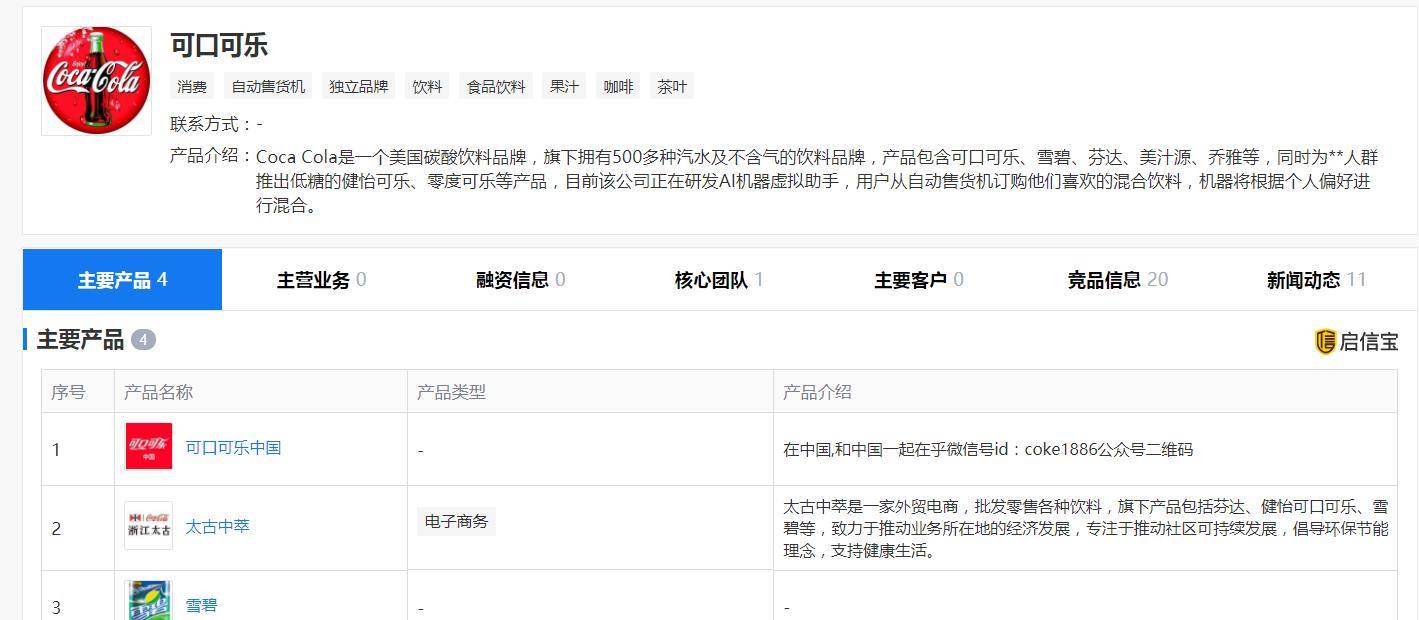Switch to the 核心团队 tab
The height and width of the screenshot is (620, 1419).
719,280
